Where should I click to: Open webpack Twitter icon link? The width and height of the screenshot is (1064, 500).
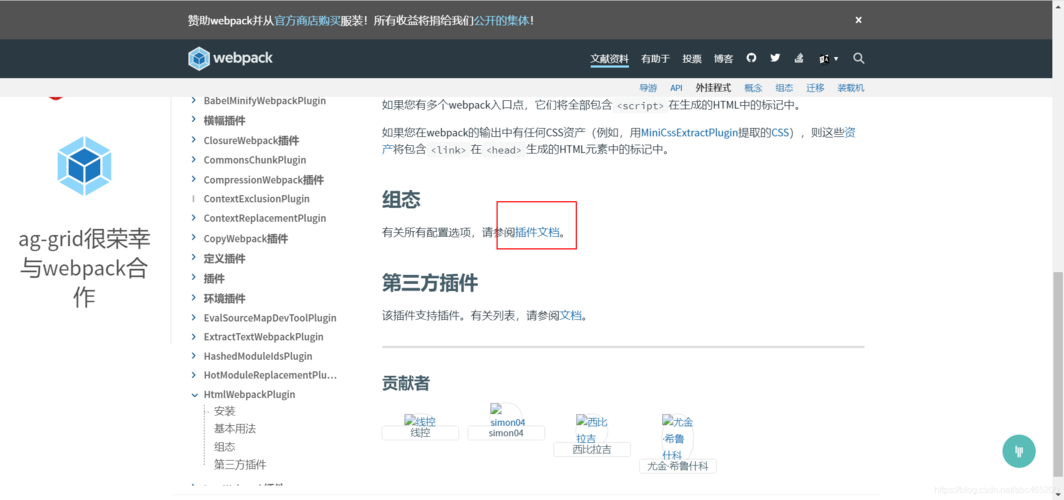[x=775, y=58]
